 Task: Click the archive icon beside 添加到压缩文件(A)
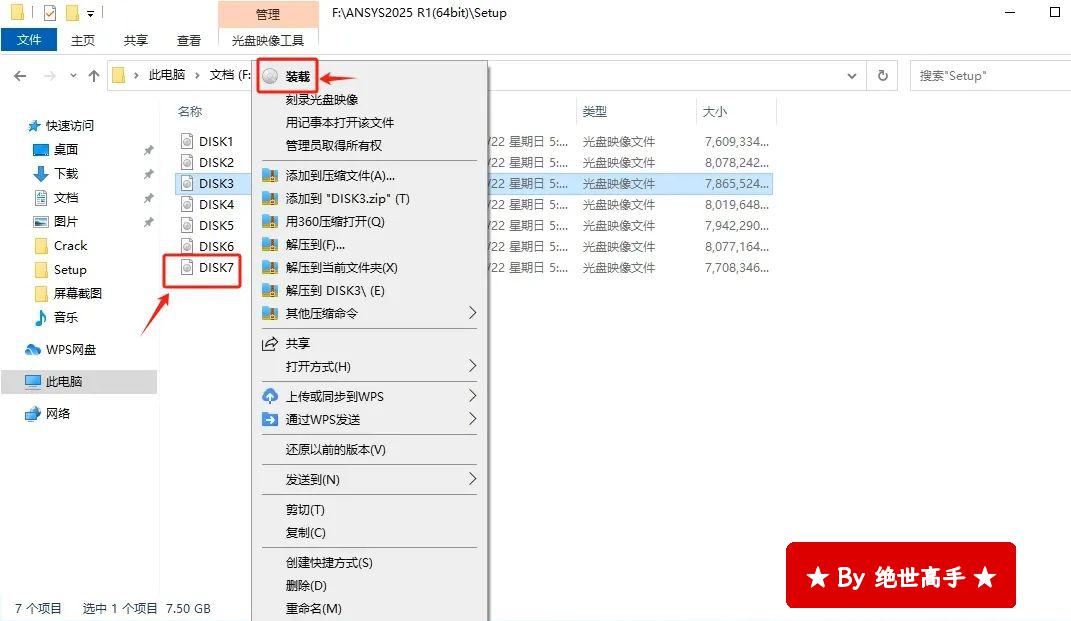[x=270, y=176]
